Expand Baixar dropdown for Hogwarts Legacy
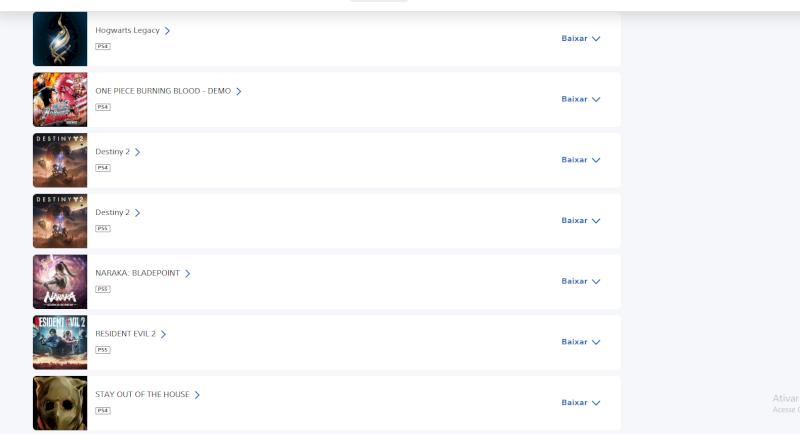Viewport: 800px width, 434px height. point(581,39)
